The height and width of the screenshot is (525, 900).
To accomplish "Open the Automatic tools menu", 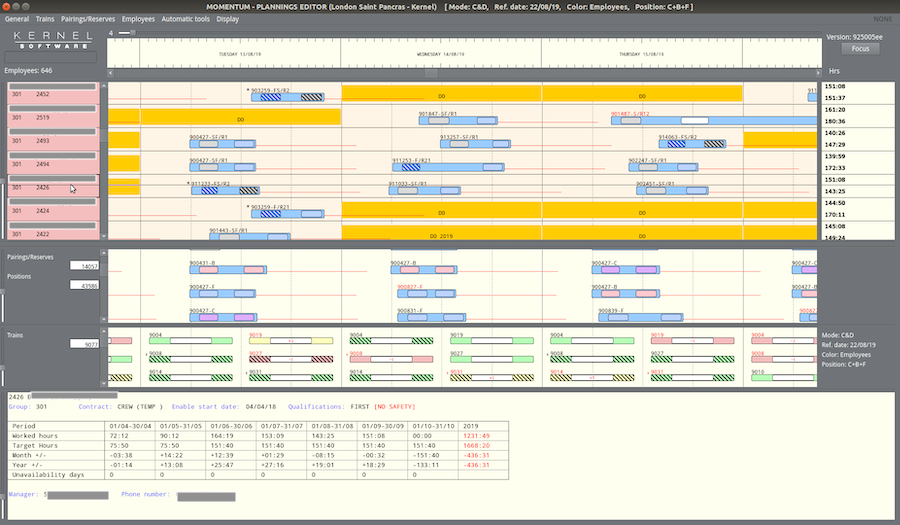I will [185, 19].
